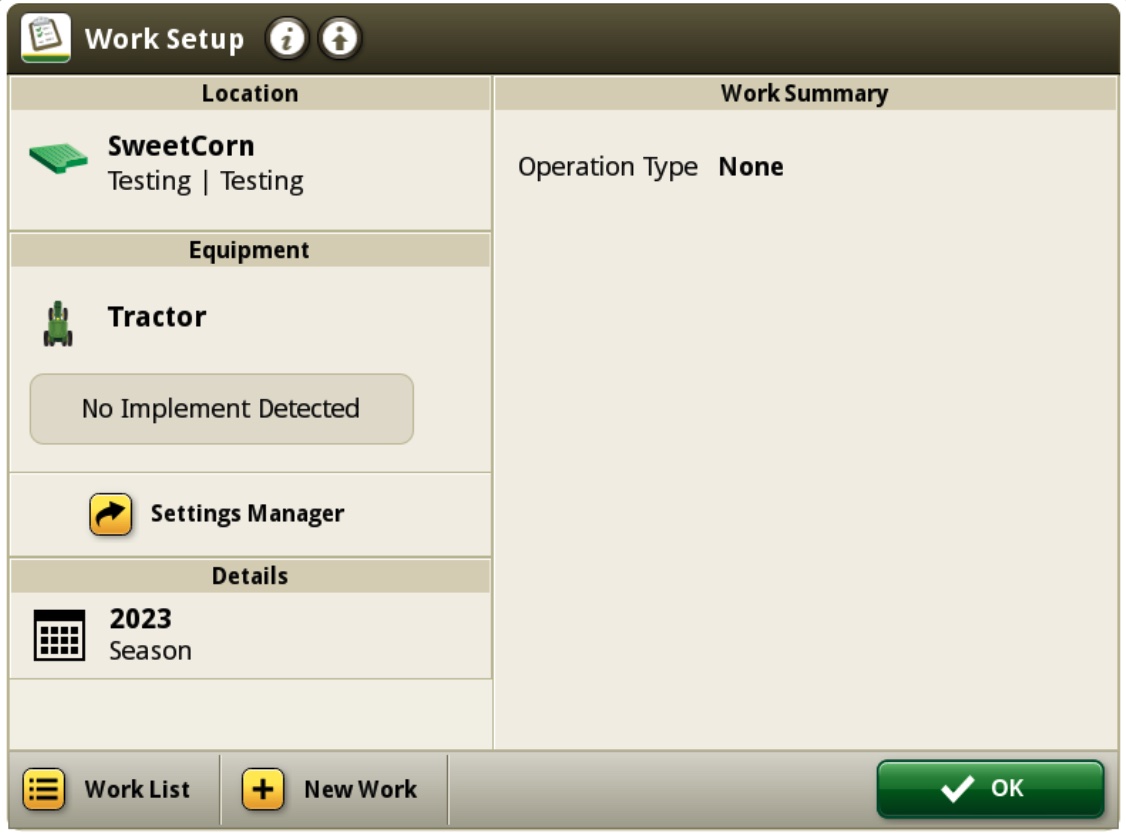Click the Work Summary header
The width and height of the screenshot is (1126, 835).
[805, 93]
